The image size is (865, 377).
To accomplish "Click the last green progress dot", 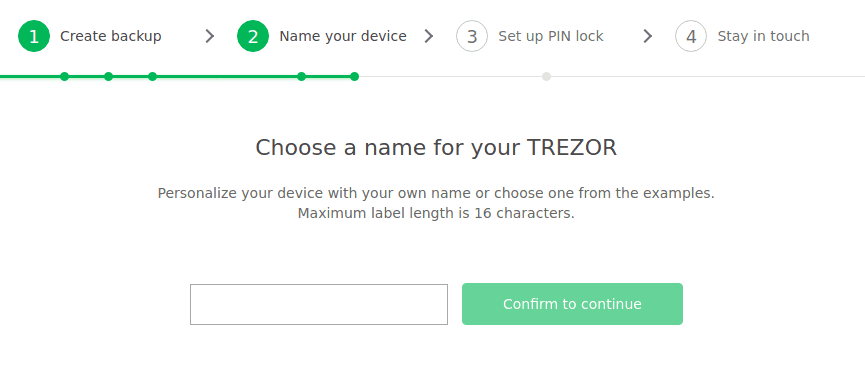I will pyautogui.click(x=355, y=76).
